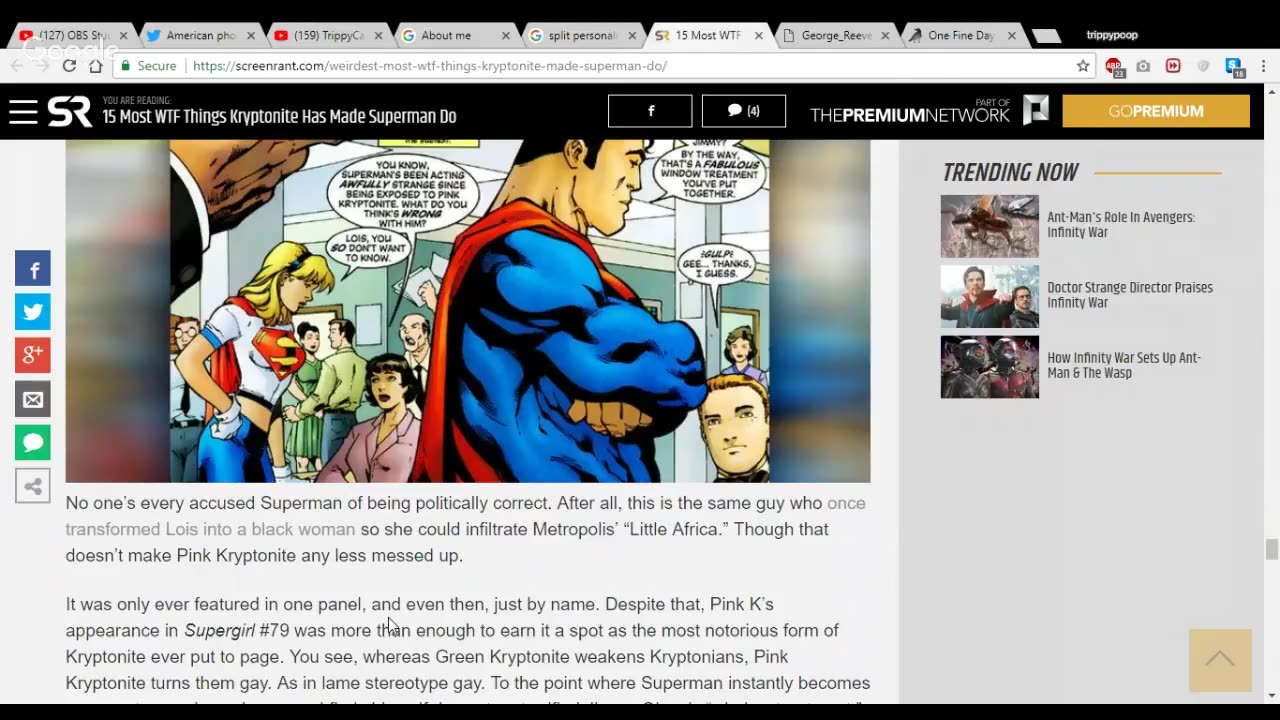Viewport: 1280px width, 720px height.
Task: Click the Secure padlock site info
Action: (x=148, y=66)
